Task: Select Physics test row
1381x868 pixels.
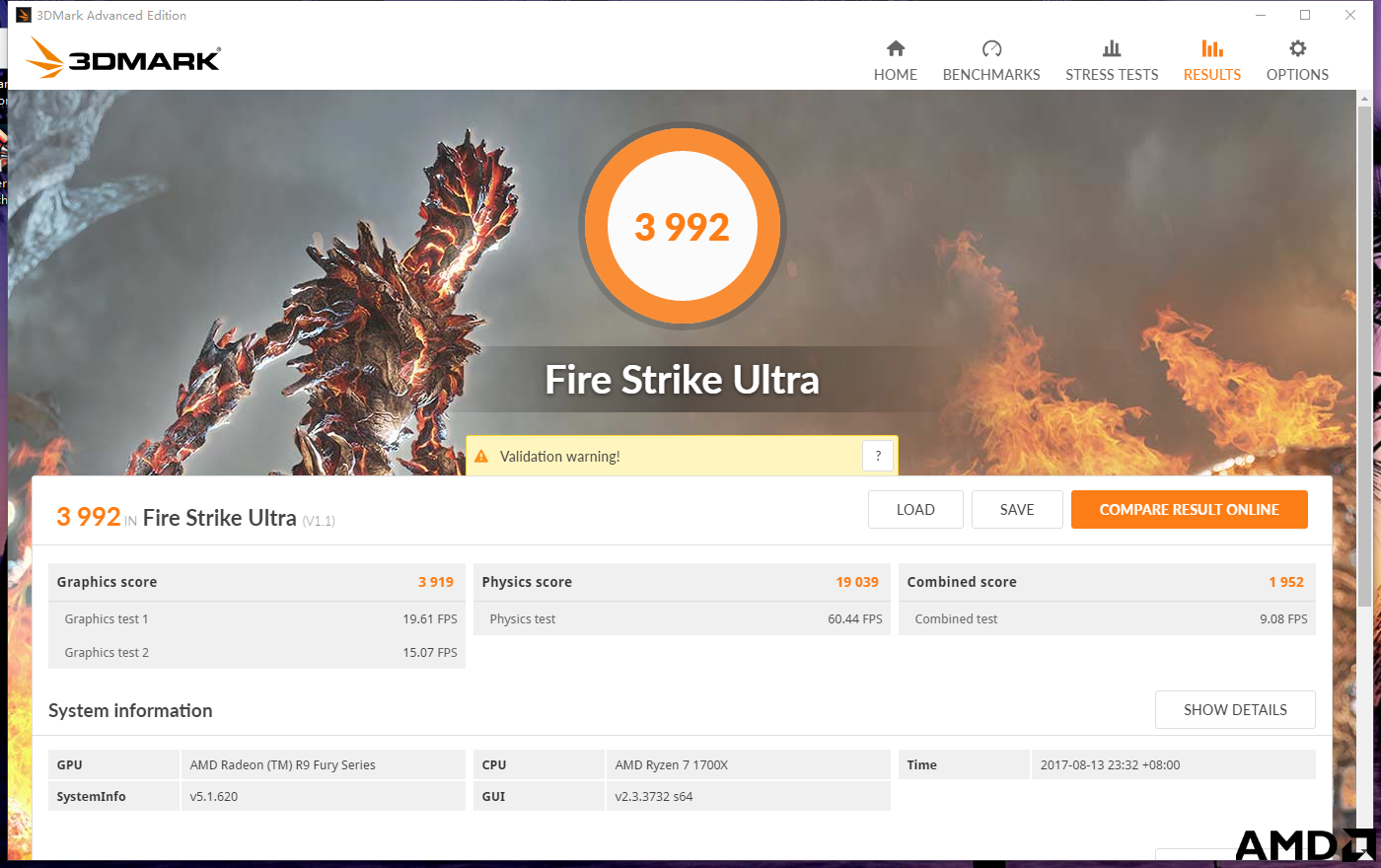Action: (682, 619)
